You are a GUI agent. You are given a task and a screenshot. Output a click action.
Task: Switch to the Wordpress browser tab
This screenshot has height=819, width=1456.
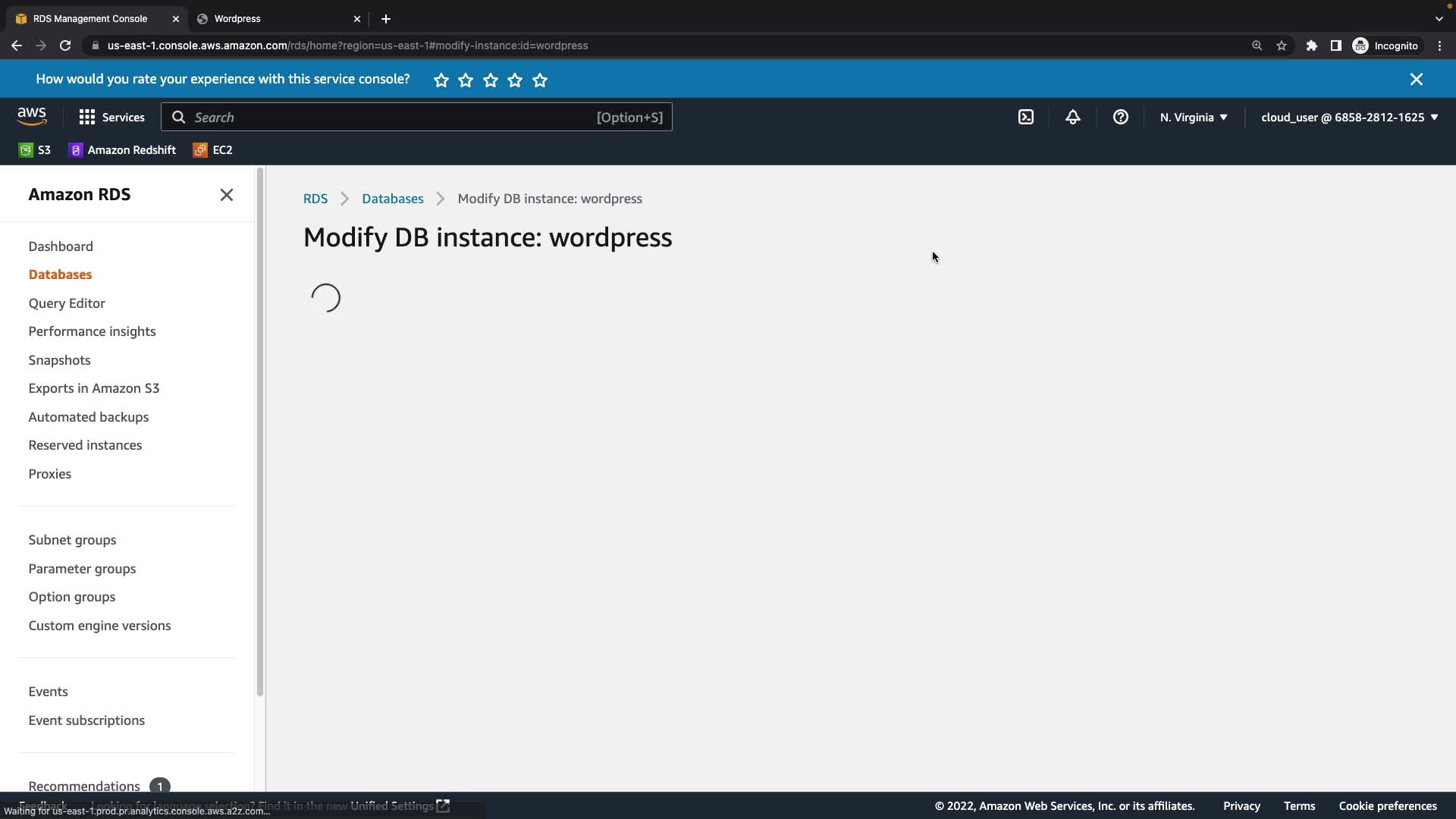pyautogui.click(x=273, y=19)
